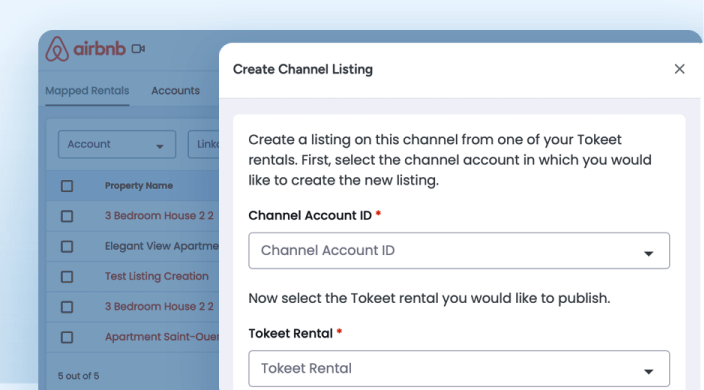Tick the Elegant View Apartment checkbox
This screenshot has height=390, width=704.
click(x=67, y=246)
